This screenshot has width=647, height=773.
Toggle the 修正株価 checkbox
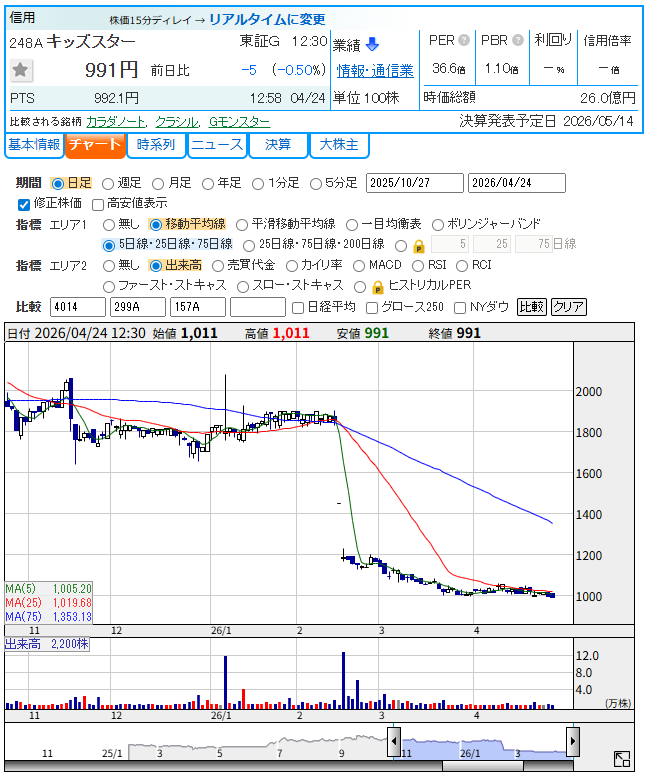[24, 203]
